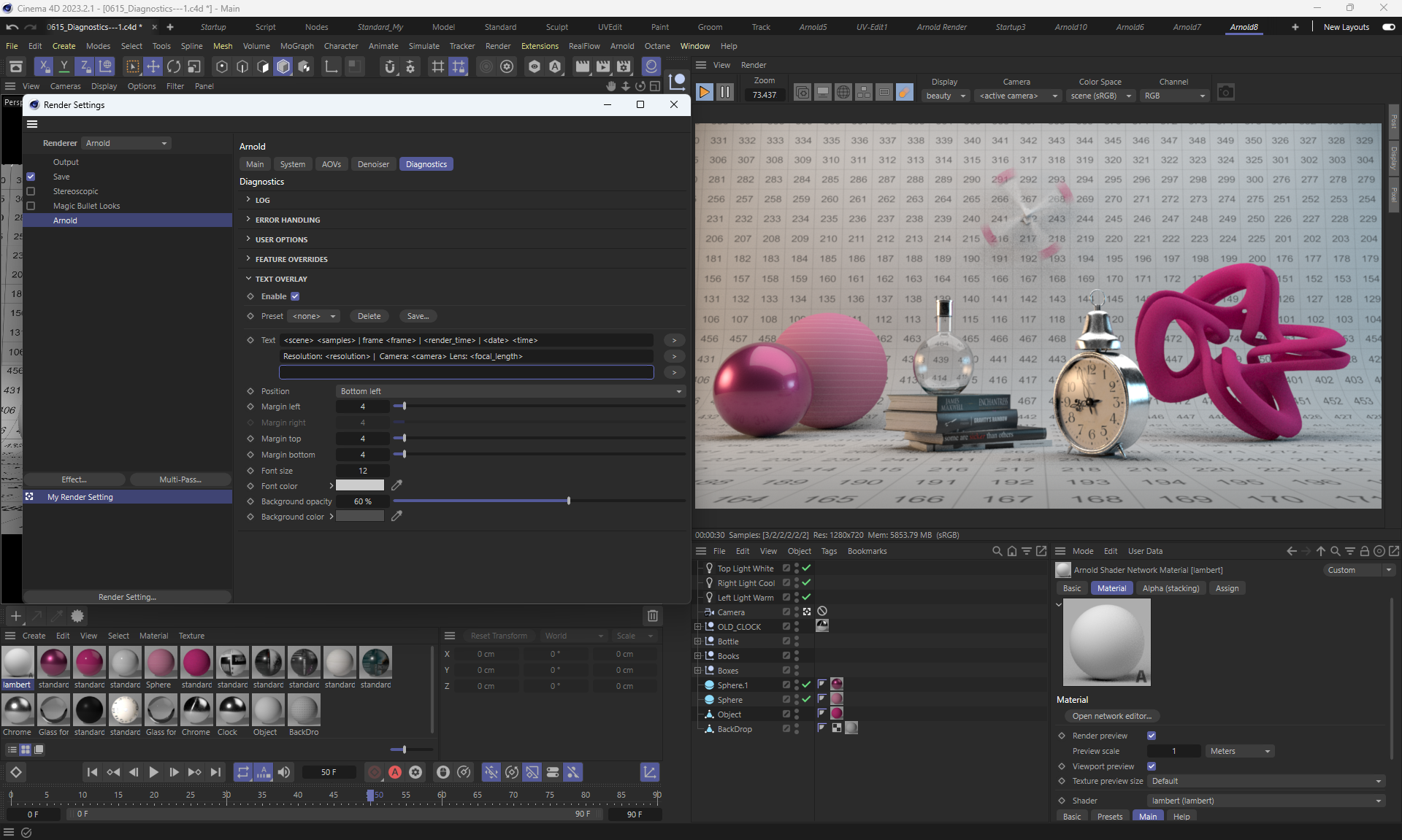Click the trash icon above material manager
This screenshot has height=840, width=1402.
click(x=652, y=616)
